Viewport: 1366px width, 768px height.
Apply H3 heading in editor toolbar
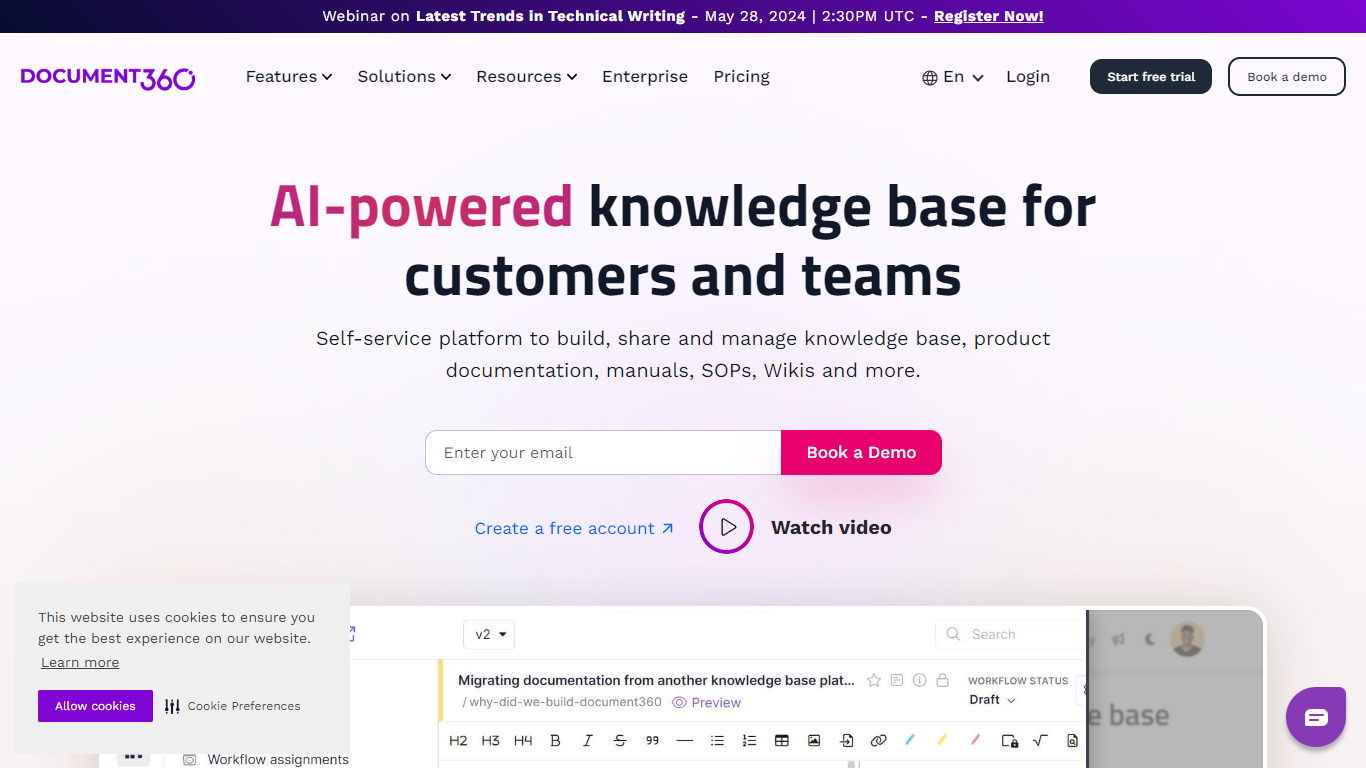click(x=490, y=741)
